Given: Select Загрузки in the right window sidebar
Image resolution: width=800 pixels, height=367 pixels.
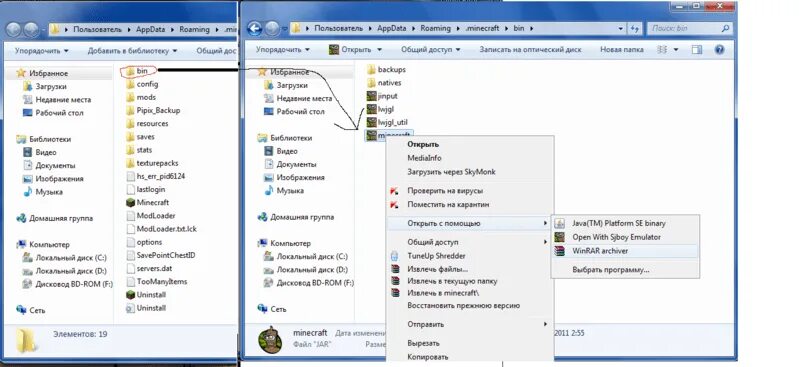Looking at the screenshot, I should point(292,86).
